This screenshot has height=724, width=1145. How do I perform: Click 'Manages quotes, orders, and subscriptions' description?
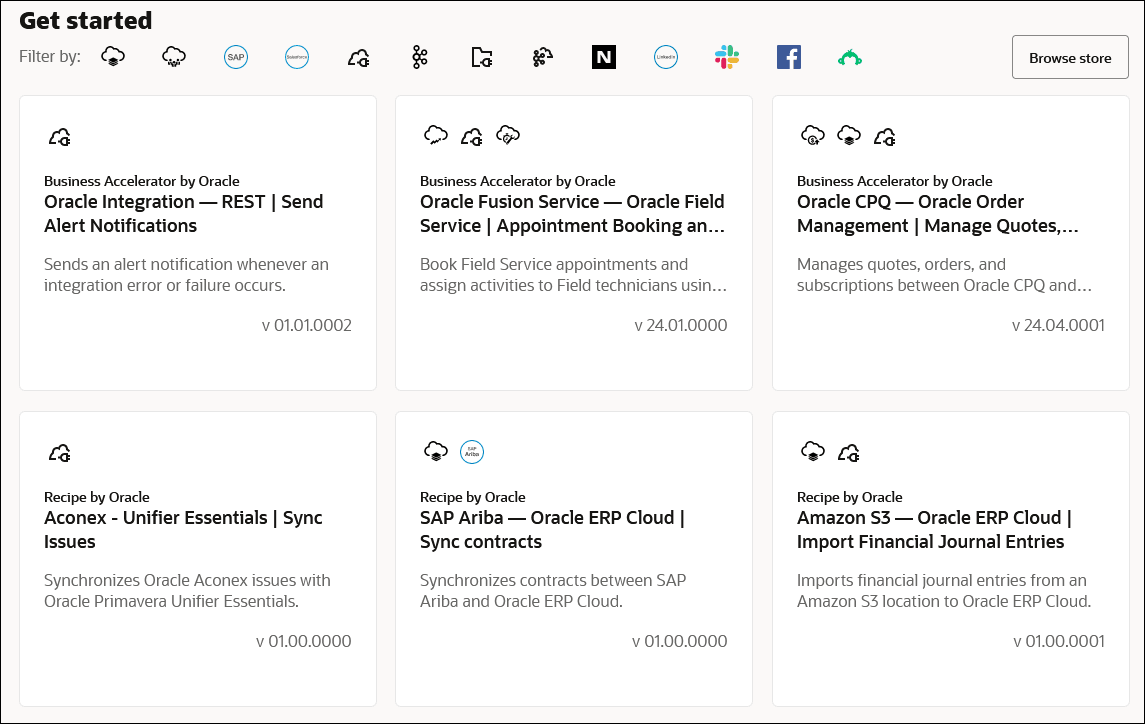tap(944, 275)
